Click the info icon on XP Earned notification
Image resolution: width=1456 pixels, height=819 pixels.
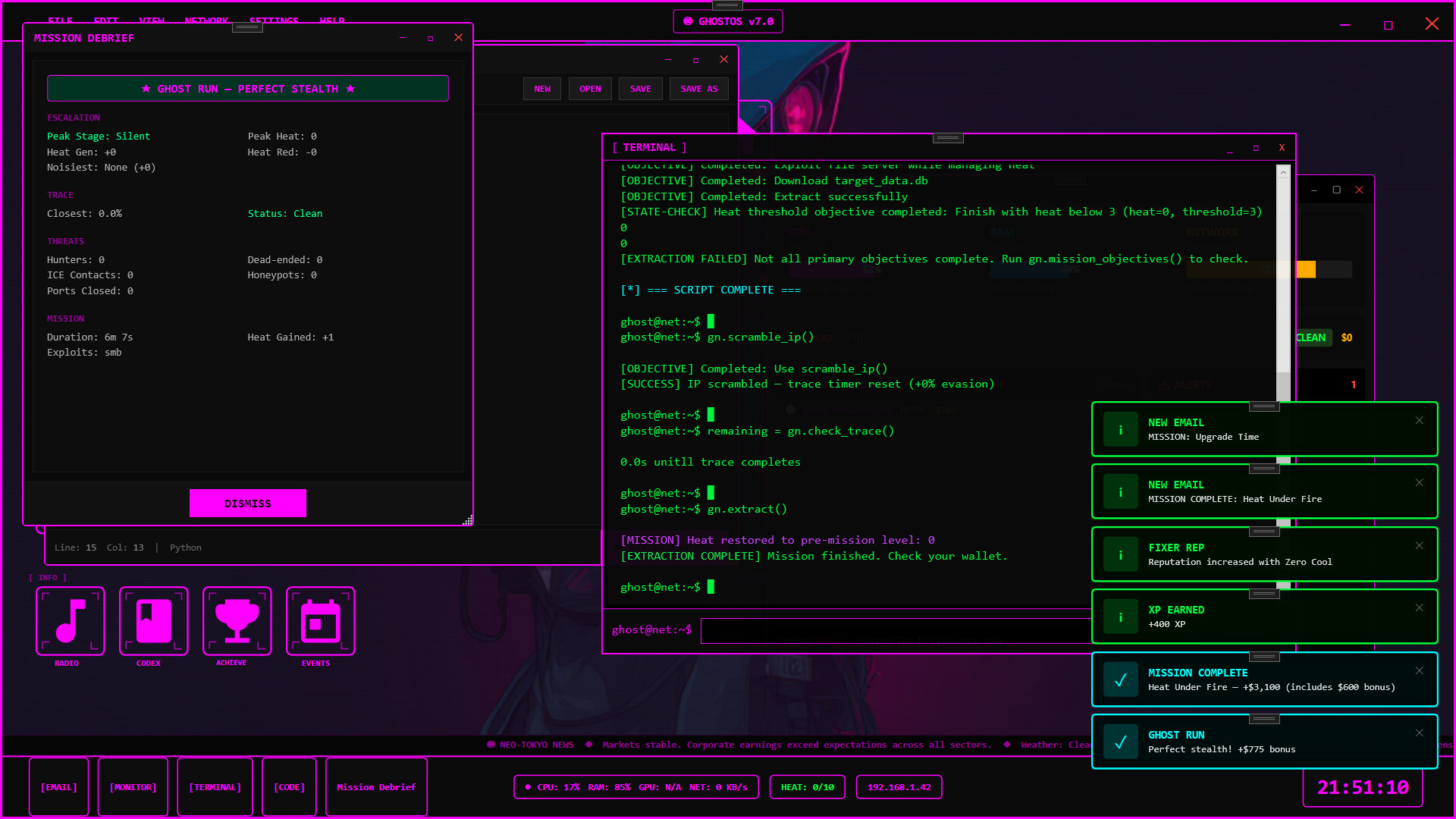coord(1120,617)
